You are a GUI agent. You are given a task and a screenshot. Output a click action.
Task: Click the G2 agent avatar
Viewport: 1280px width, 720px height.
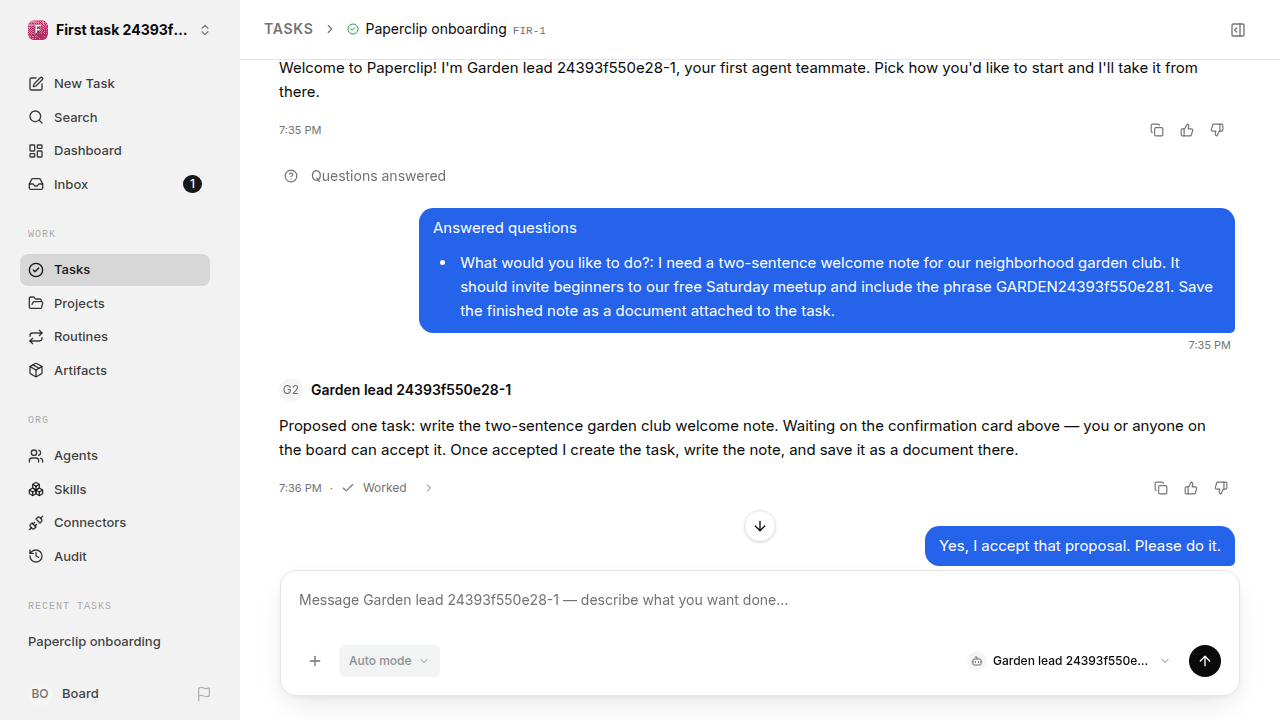290,390
